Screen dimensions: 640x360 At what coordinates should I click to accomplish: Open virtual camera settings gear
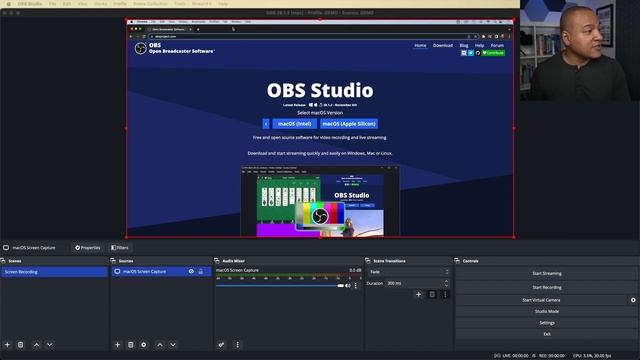coord(633,300)
